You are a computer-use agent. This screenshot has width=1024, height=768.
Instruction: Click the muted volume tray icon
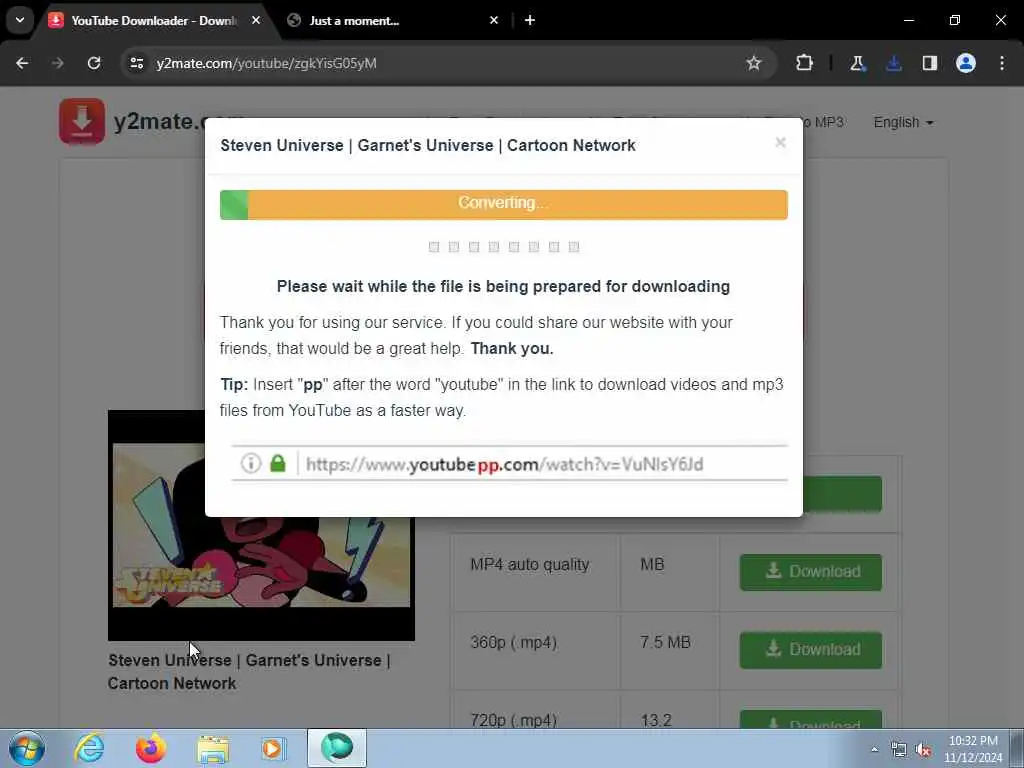tap(923, 750)
